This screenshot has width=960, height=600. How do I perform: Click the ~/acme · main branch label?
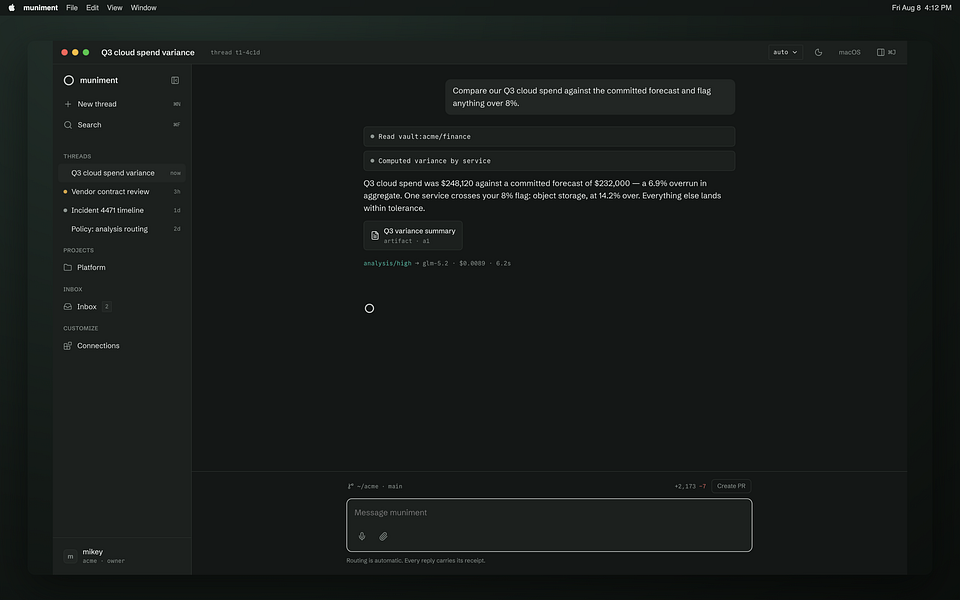click(380, 487)
